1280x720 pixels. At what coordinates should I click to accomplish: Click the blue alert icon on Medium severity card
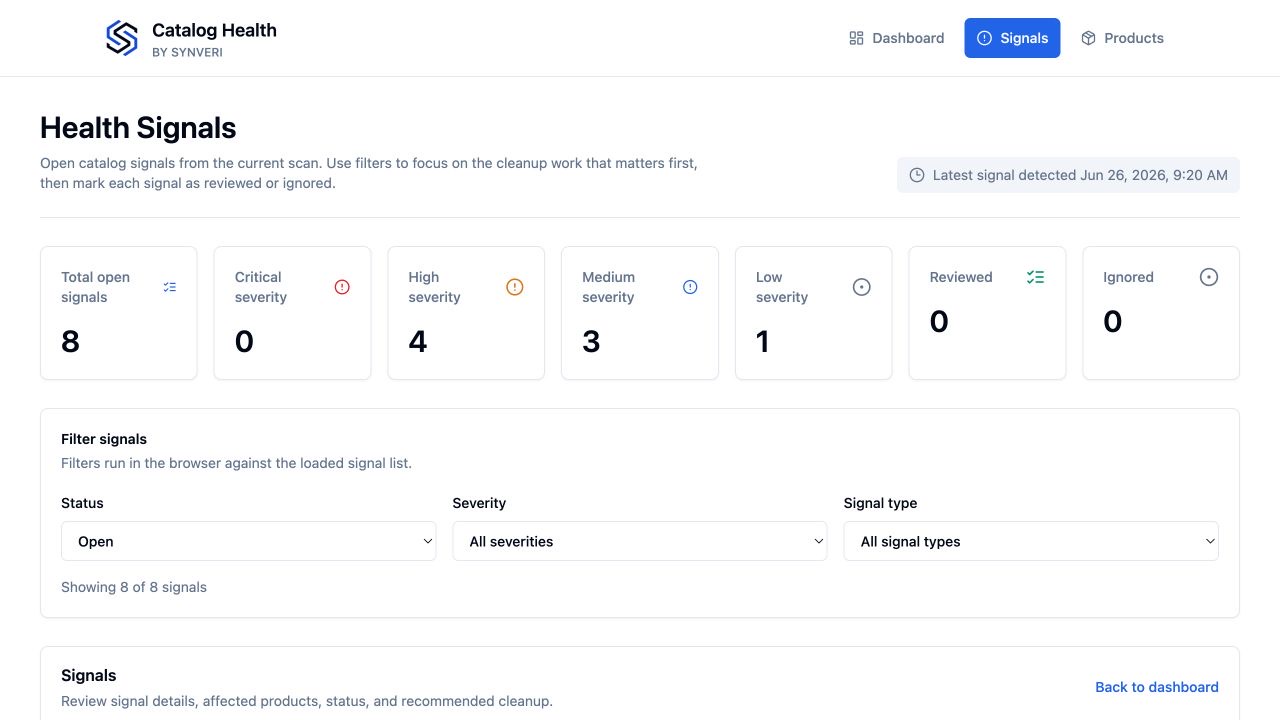click(690, 287)
